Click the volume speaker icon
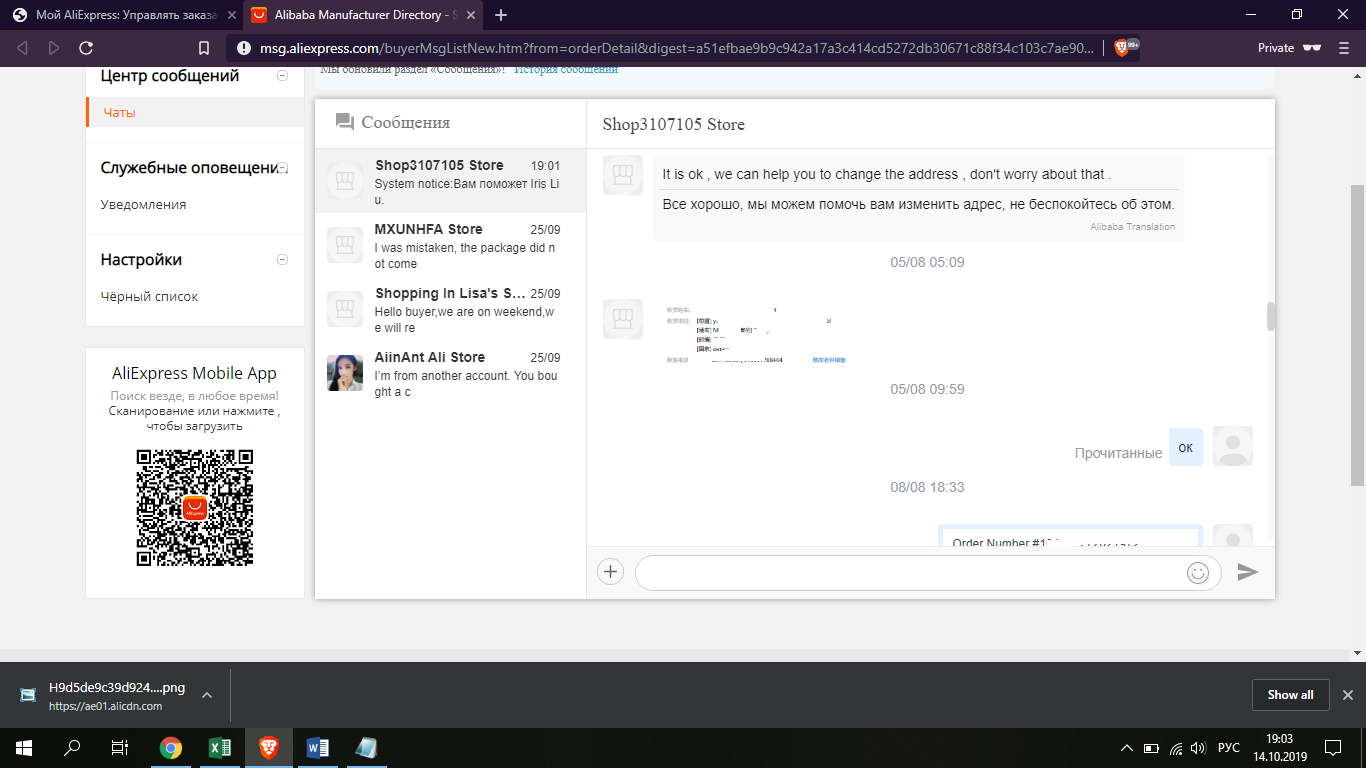 click(1199, 748)
